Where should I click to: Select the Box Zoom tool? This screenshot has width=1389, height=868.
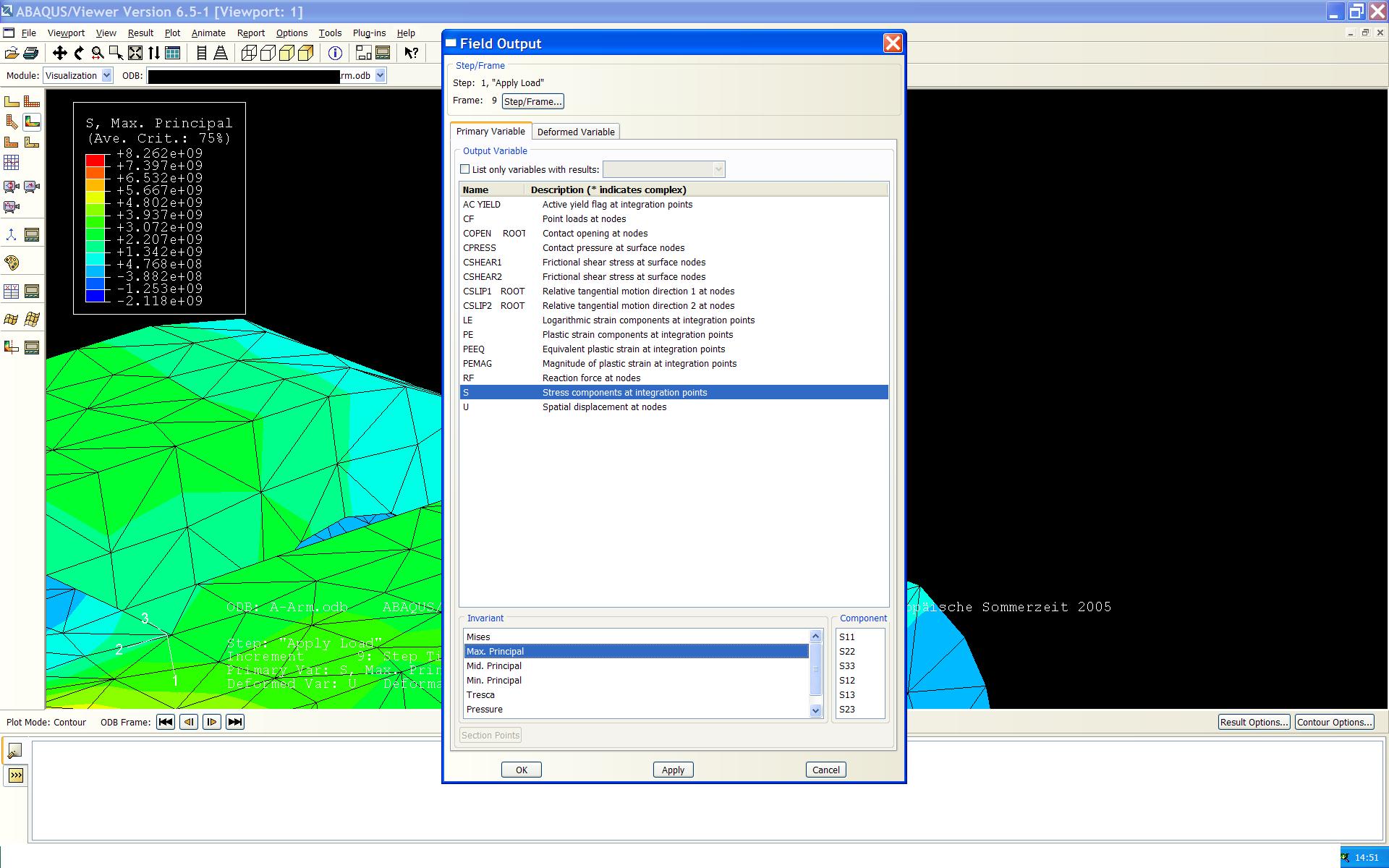point(116,53)
